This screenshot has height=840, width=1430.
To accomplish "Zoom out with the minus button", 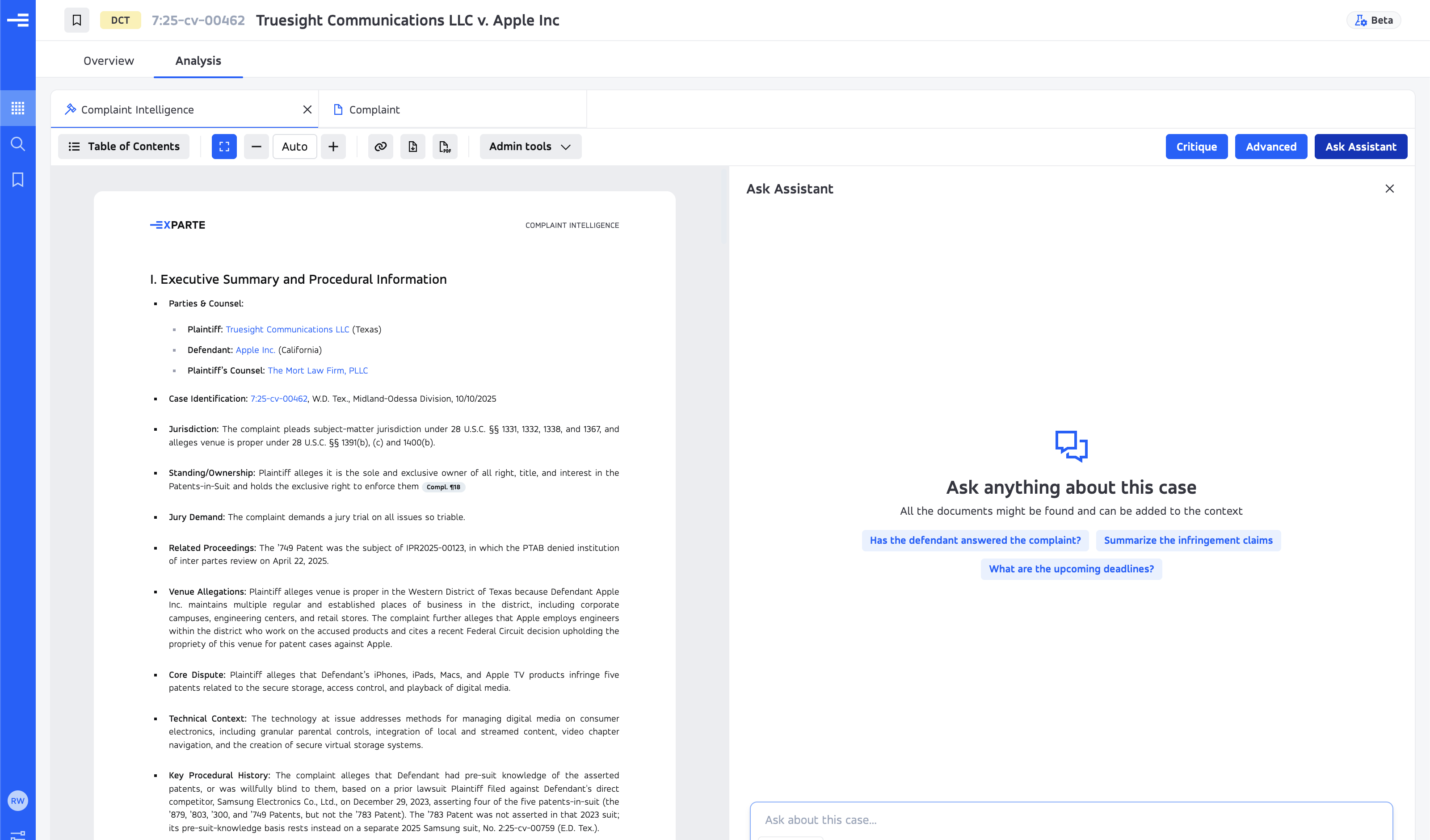I will pos(257,147).
